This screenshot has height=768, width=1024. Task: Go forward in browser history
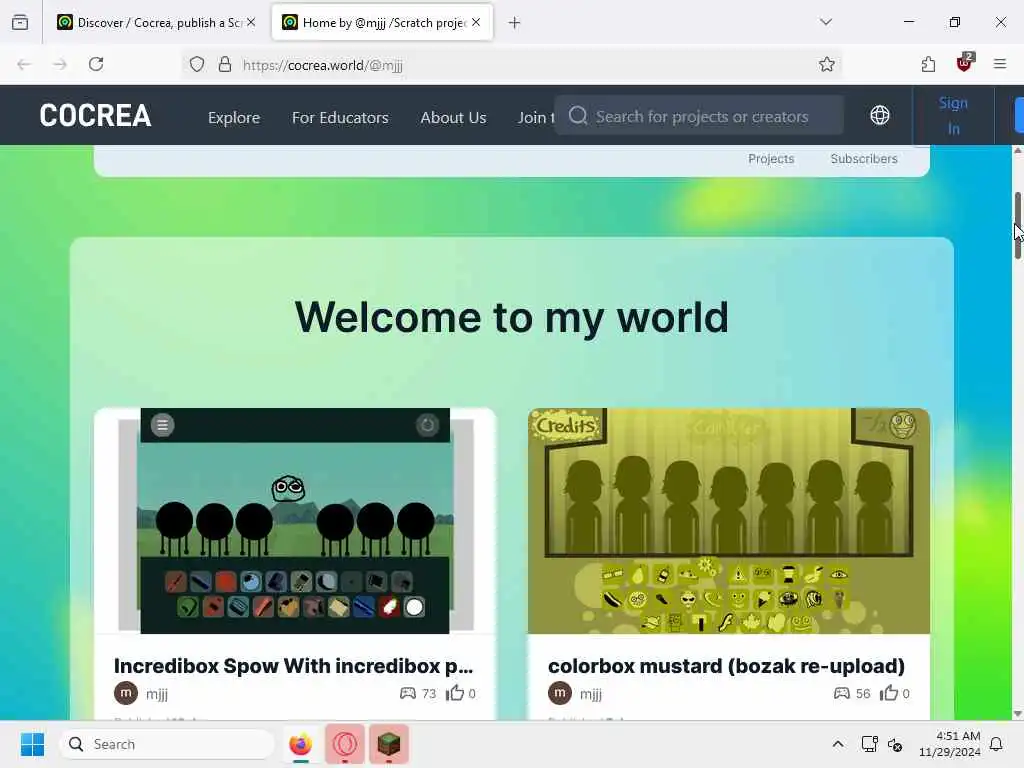point(60,64)
